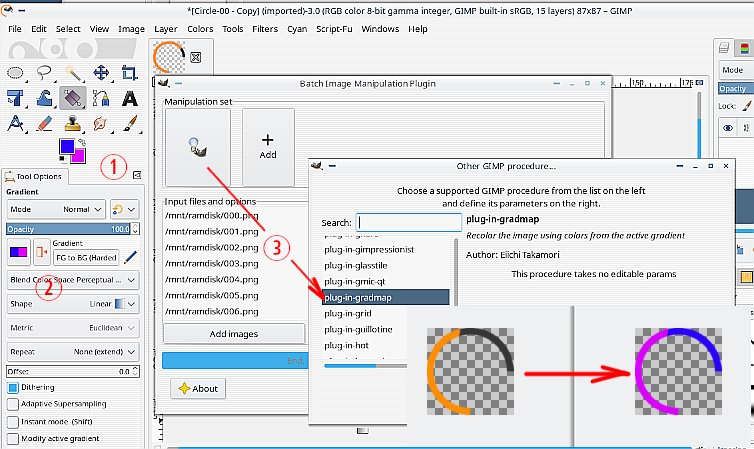The width and height of the screenshot is (754, 449).
Task: Open the Cyan menu
Action: pos(297,29)
